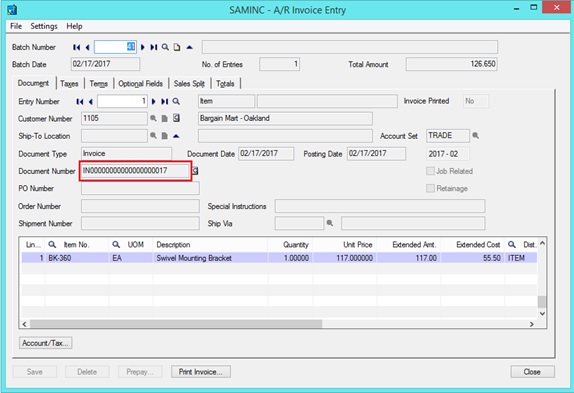574x393 pixels.
Task: Click new Ship-To Location page icon
Action: pos(165,136)
